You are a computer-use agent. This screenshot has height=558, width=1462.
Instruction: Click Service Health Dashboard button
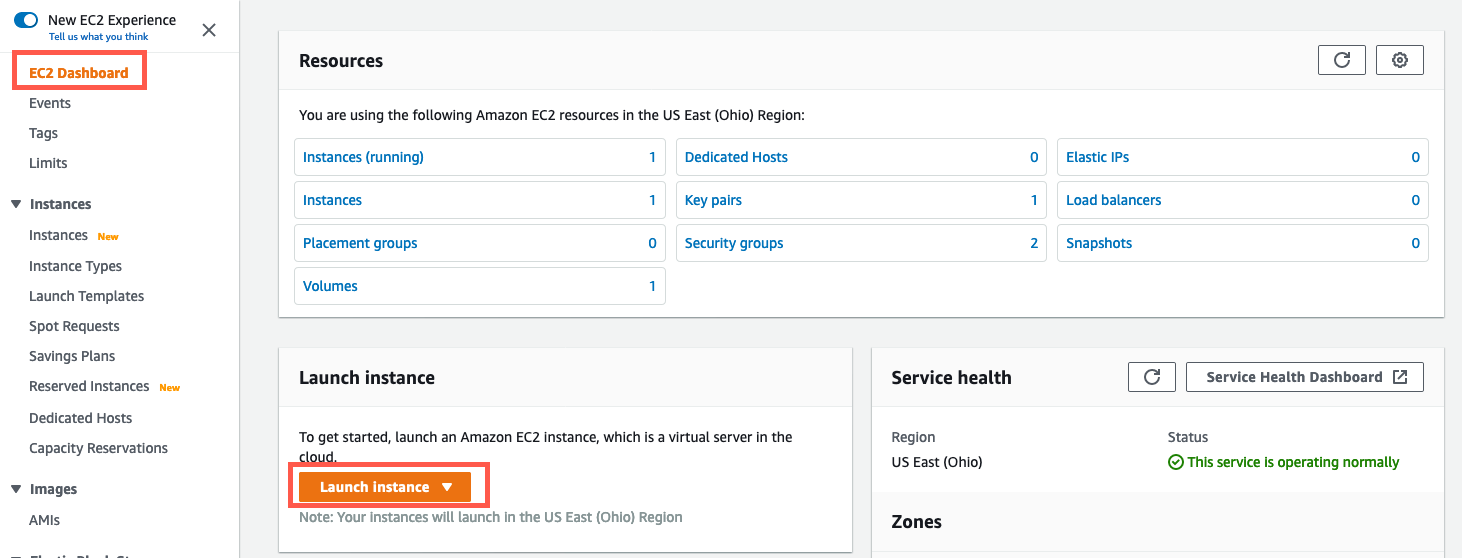(x=1304, y=377)
